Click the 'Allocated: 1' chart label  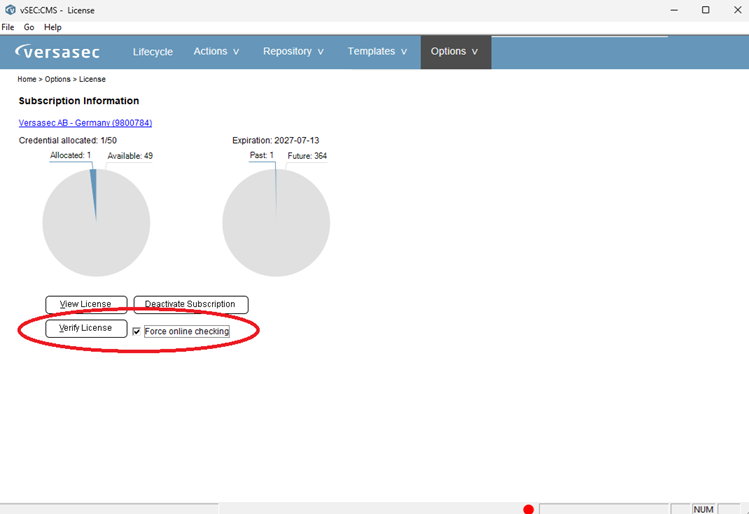coord(70,155)
